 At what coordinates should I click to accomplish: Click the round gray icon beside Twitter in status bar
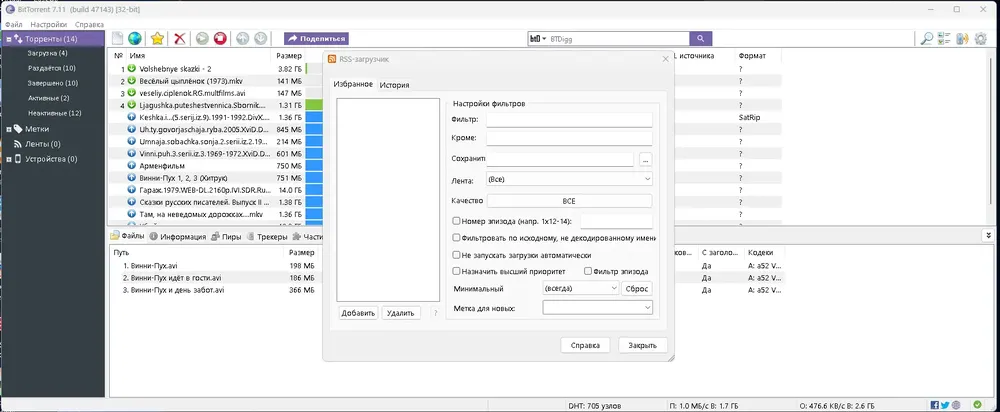coord(955,405)
